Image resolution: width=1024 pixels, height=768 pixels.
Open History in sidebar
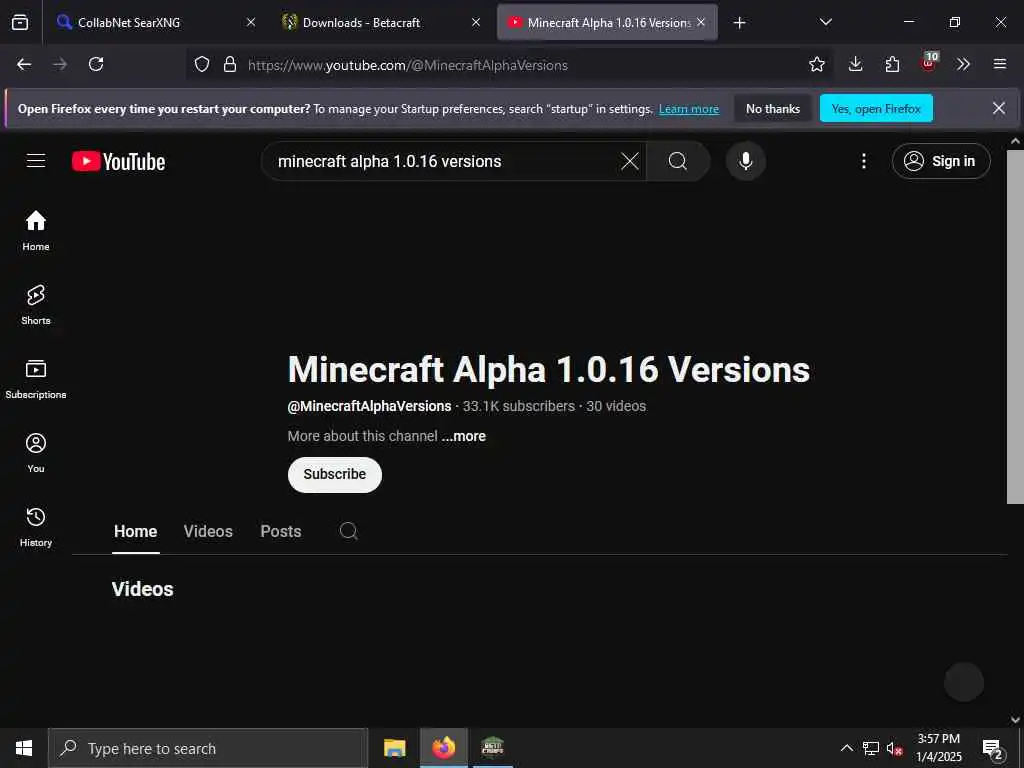[x=36, y=526]
